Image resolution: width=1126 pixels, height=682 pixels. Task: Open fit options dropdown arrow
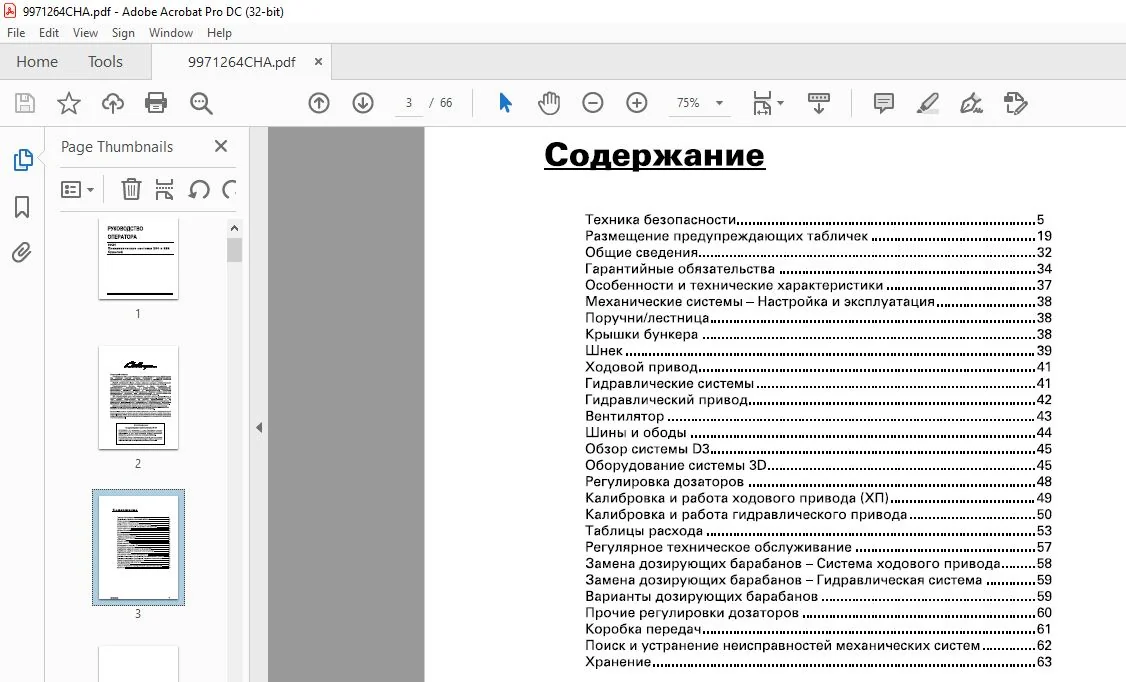(x=781, y=103)
